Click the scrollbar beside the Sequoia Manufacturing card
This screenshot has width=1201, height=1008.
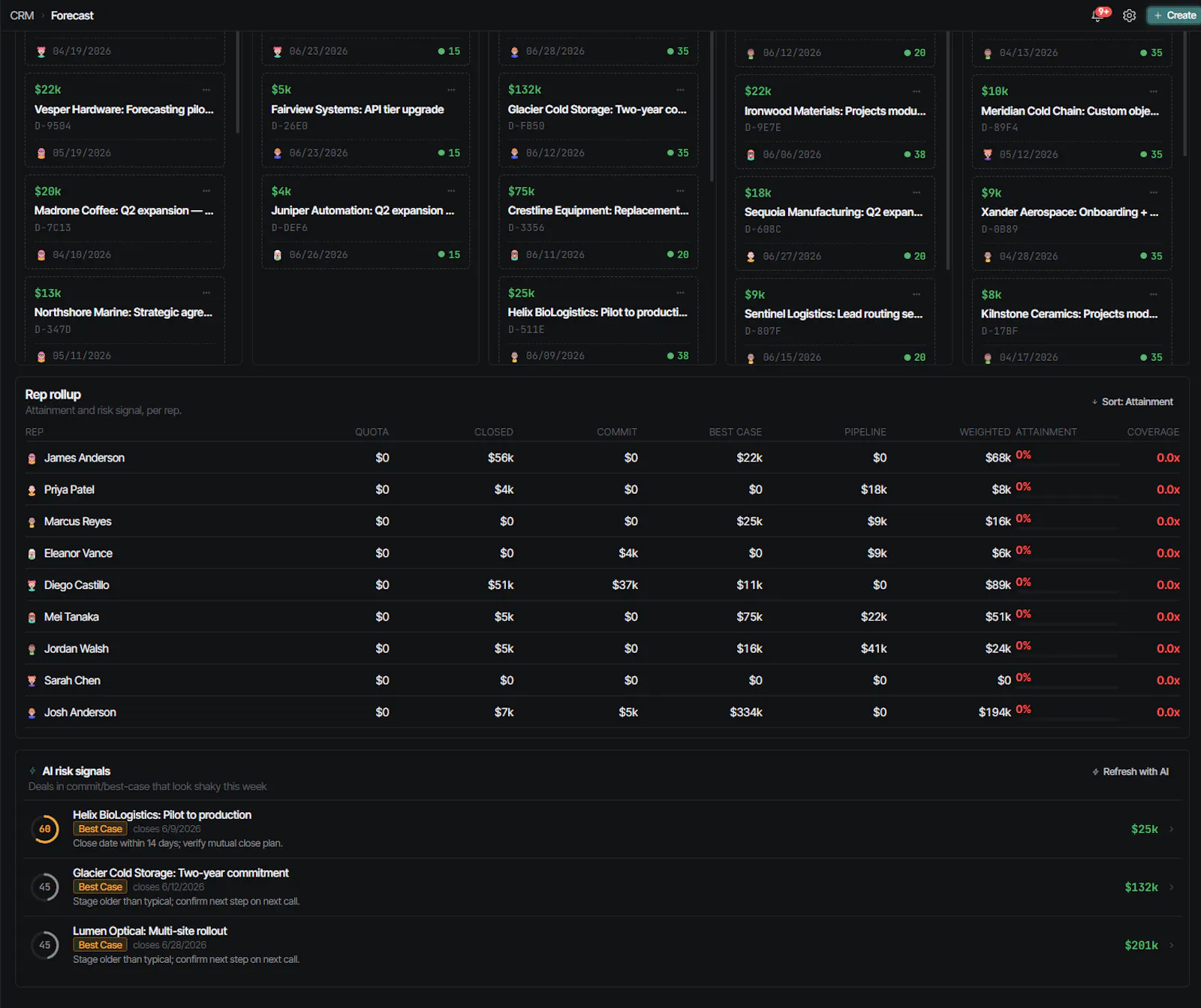[948, 150]
